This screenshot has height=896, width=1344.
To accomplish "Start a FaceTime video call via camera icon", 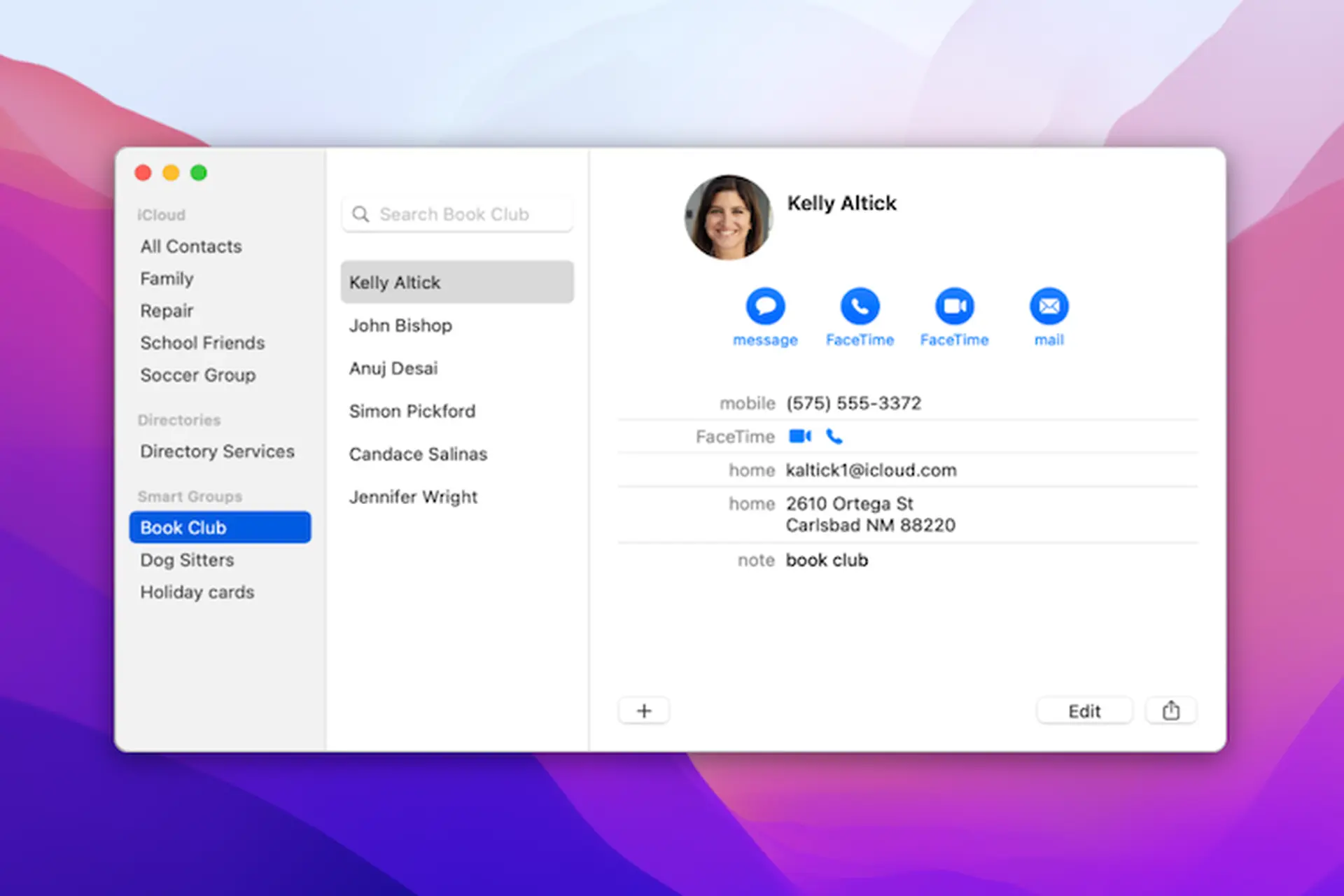I will point(955,306).
